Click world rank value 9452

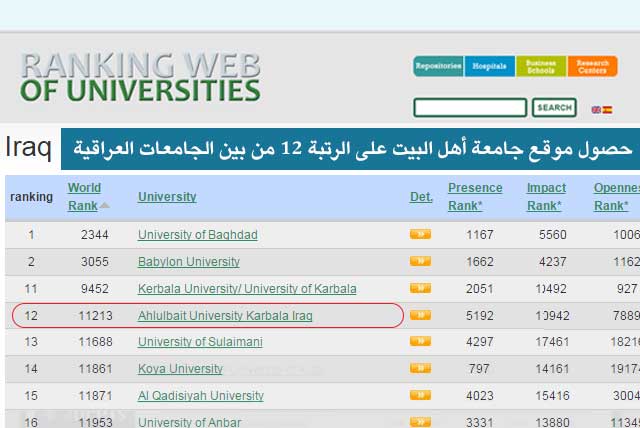[95, 288]
